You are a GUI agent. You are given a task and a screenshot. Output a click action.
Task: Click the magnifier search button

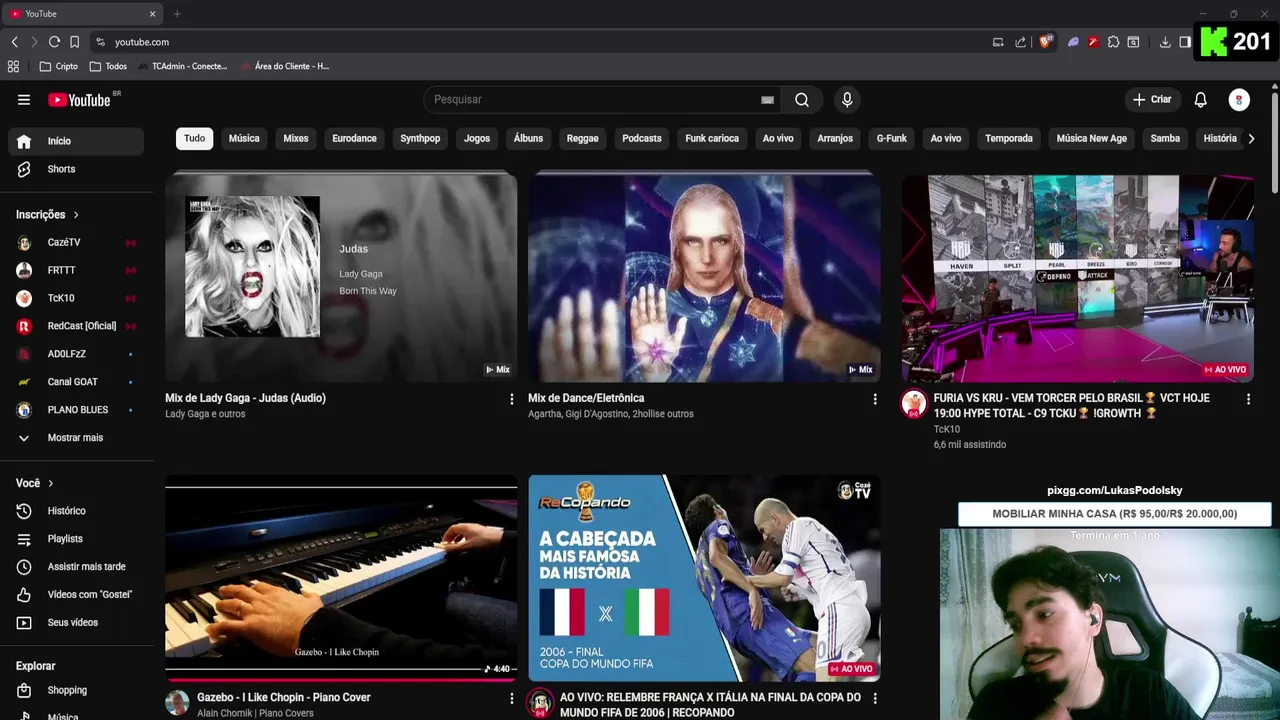tap(802, 99)
